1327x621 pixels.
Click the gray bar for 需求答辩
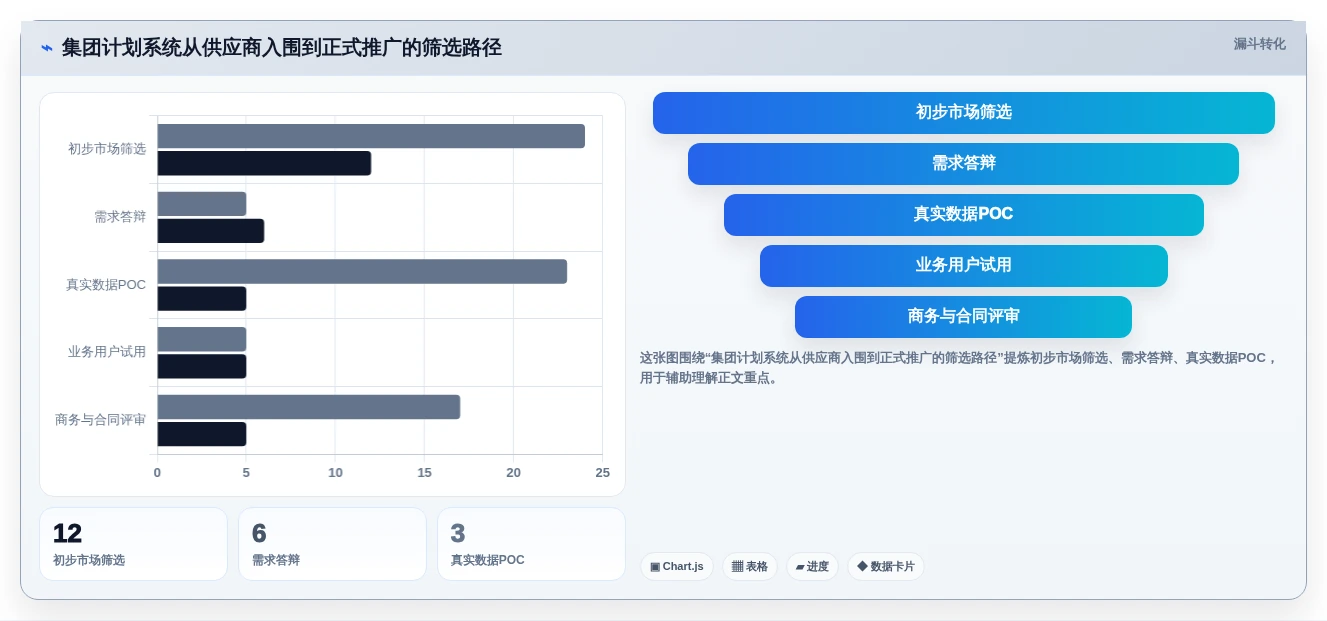pos(201,204)
